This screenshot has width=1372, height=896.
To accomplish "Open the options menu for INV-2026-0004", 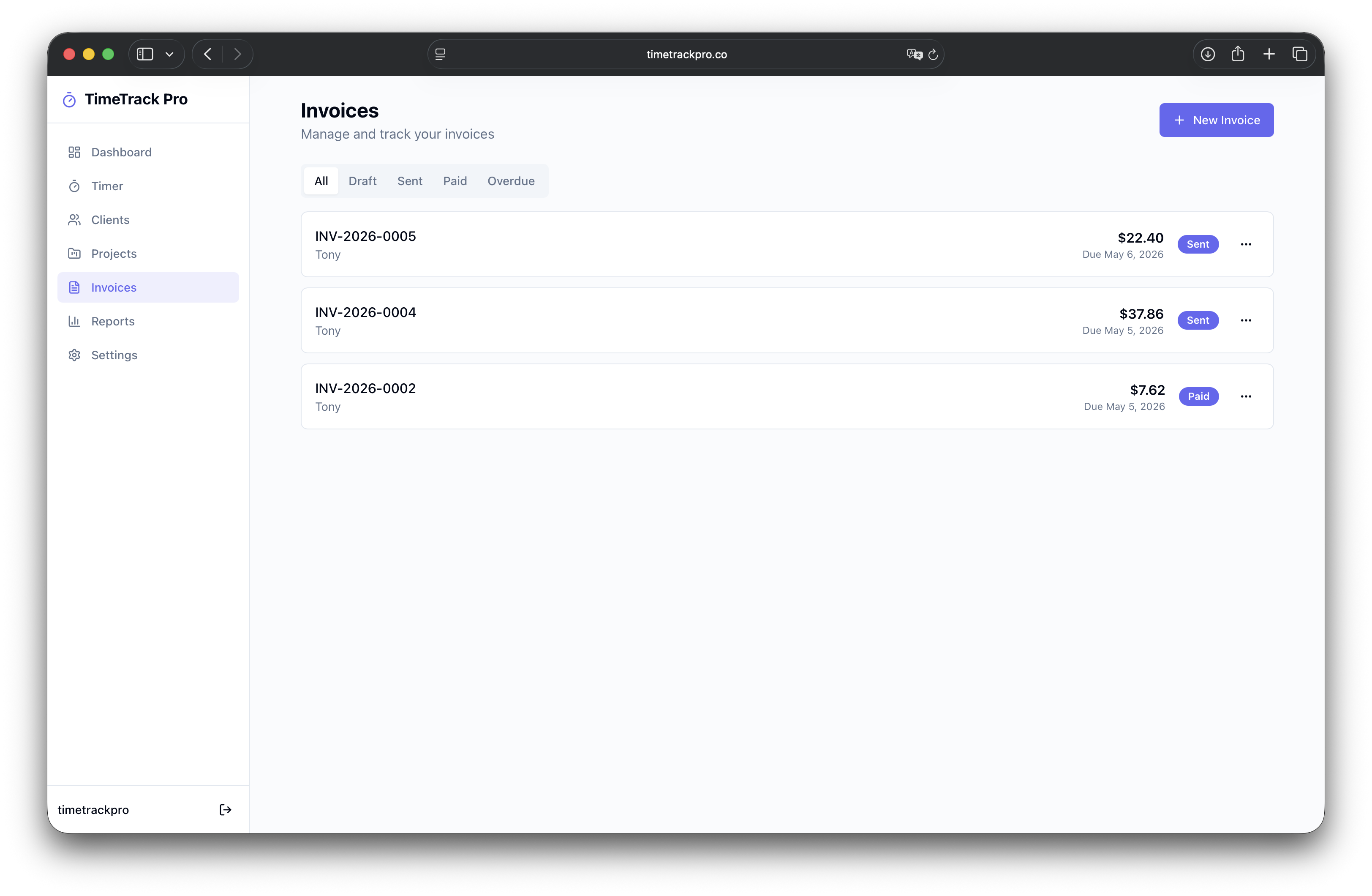I will click(x=1246, y=320).
